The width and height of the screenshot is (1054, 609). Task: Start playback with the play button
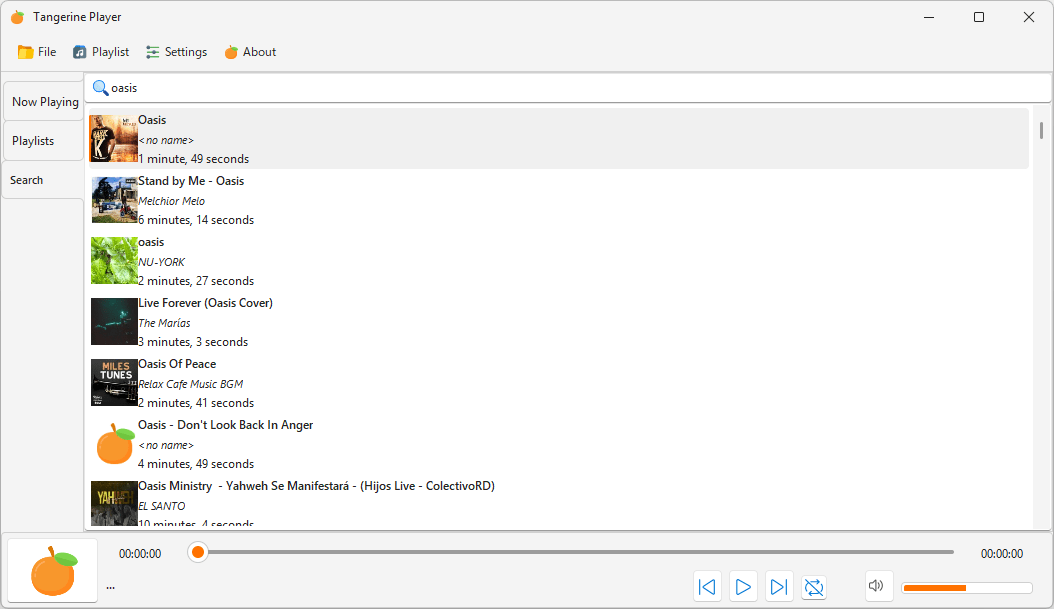click(743, 587)
